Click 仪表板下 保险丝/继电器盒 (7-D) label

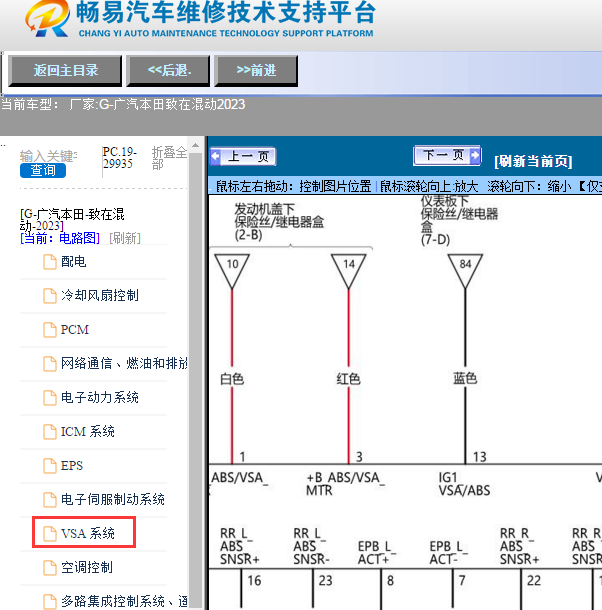point(459,220)
